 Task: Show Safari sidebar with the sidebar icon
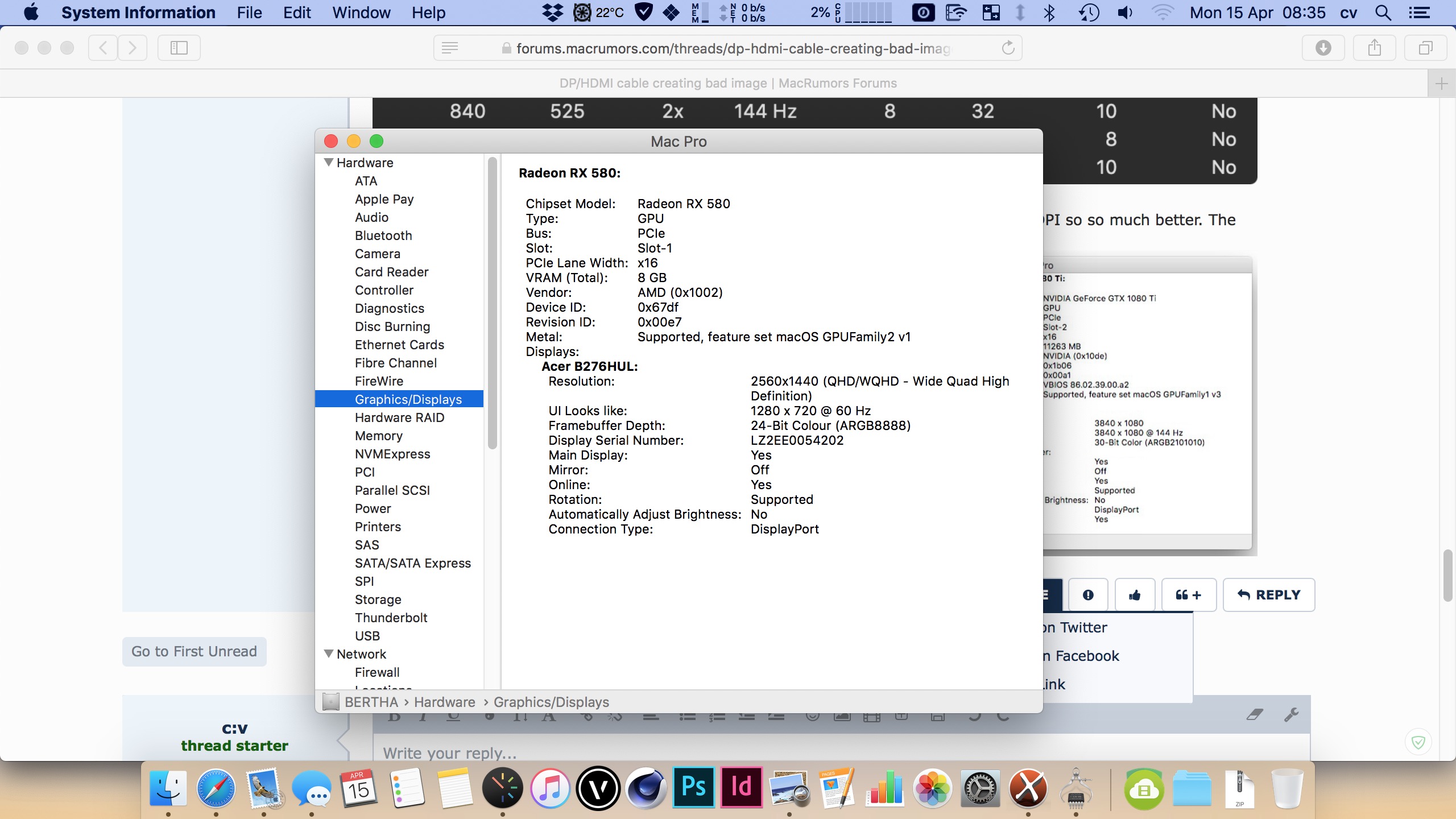pyautogui.click(x=179, y=48)
